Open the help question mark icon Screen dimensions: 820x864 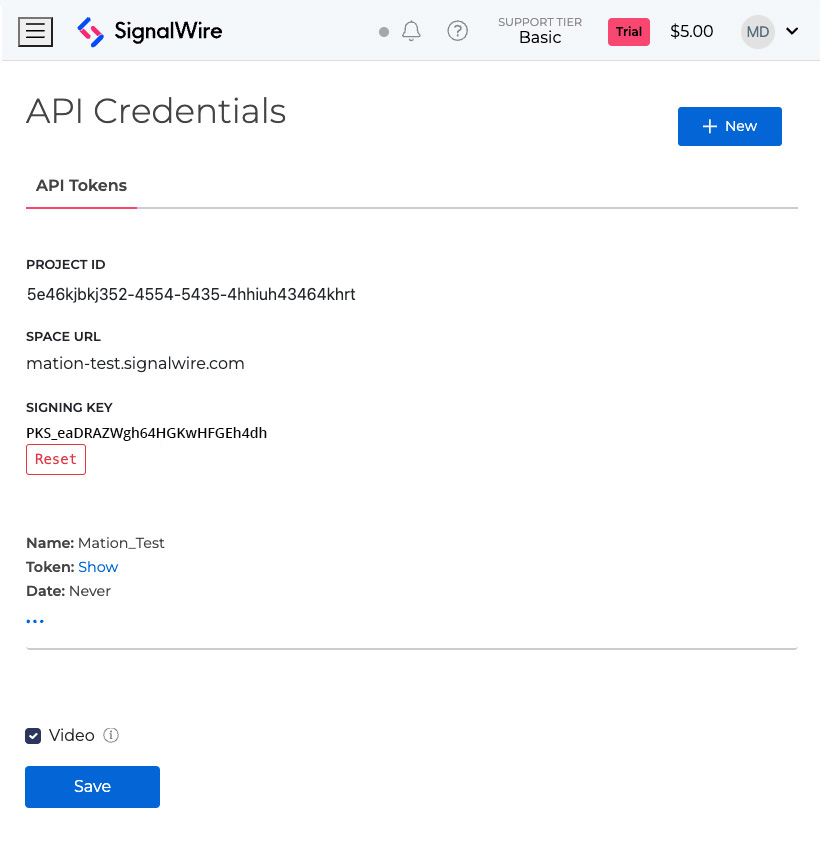coord(457,31)
